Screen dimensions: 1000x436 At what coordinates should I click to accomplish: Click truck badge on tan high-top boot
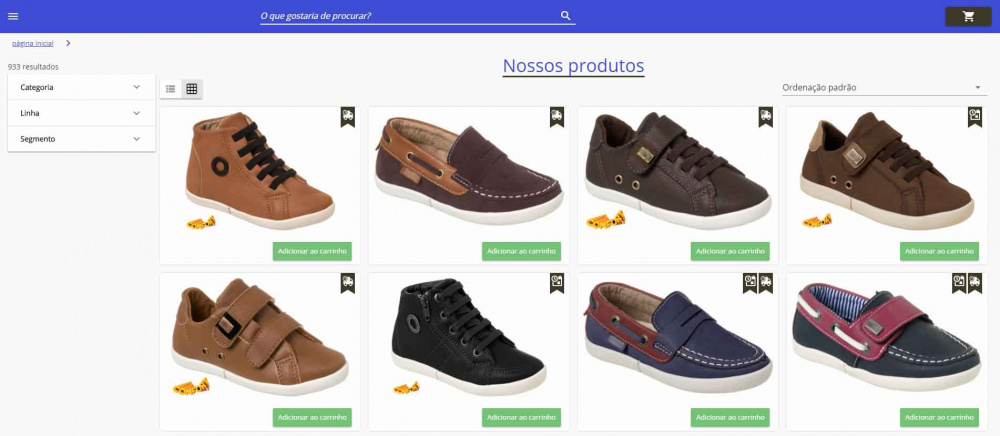(x=348, y=117)
